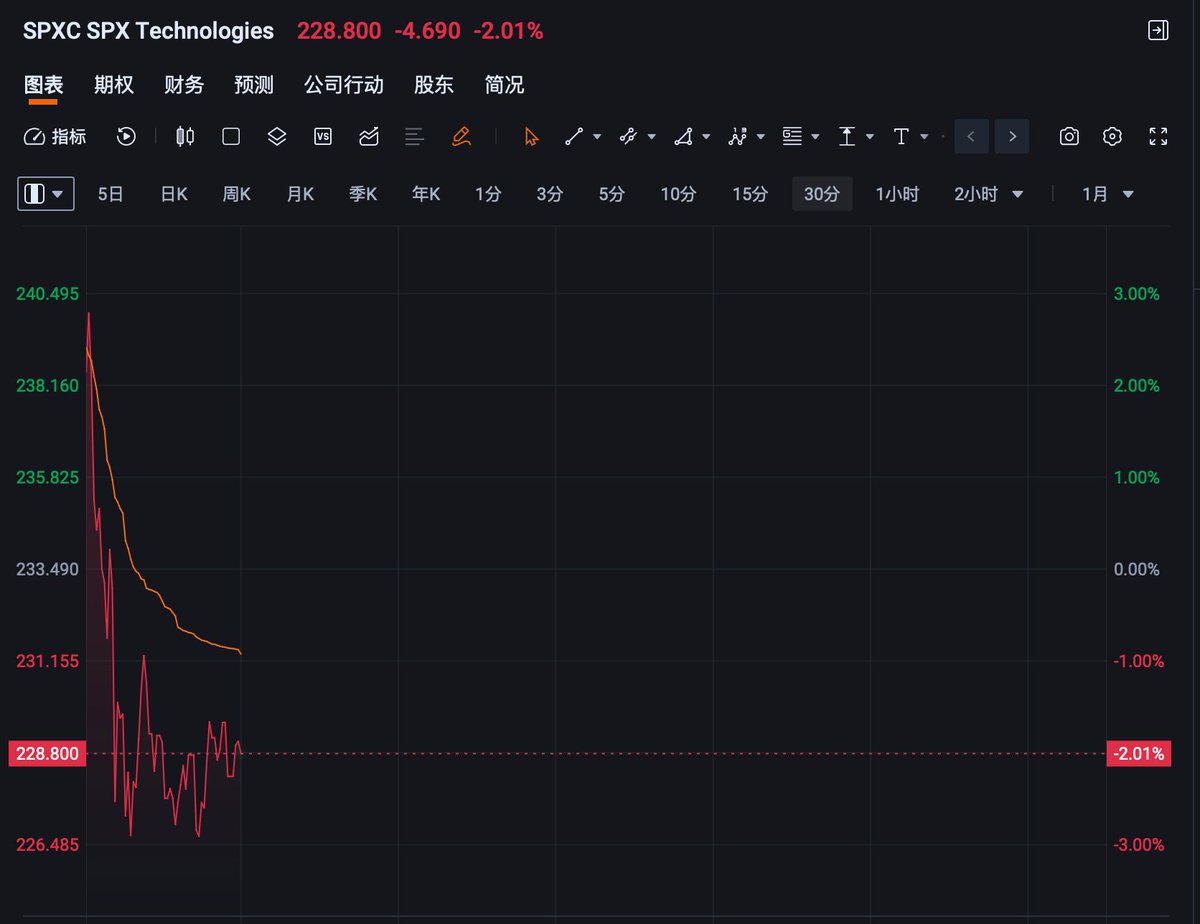Image resolution: width=1200 pixels, height=924 pixels.
Task: Switch to the 图表 tab
Action: click(43, 85)
